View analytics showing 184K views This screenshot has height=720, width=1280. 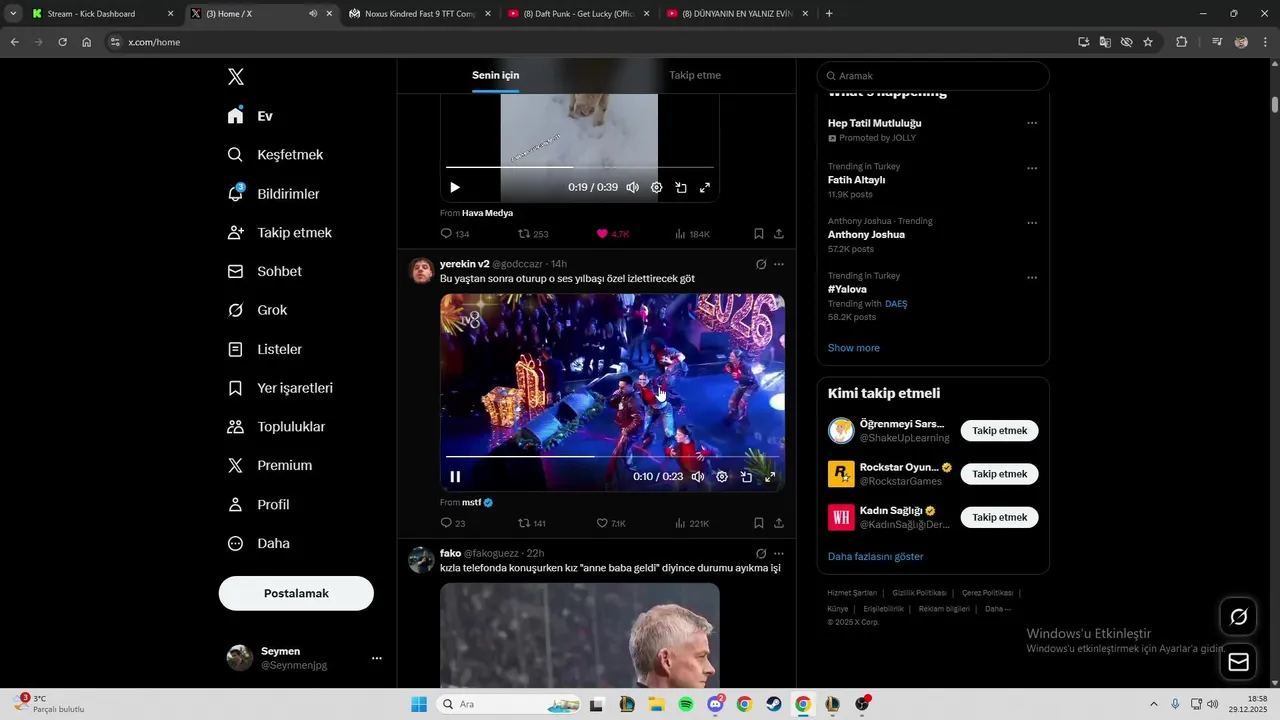[x=692, y=234]
